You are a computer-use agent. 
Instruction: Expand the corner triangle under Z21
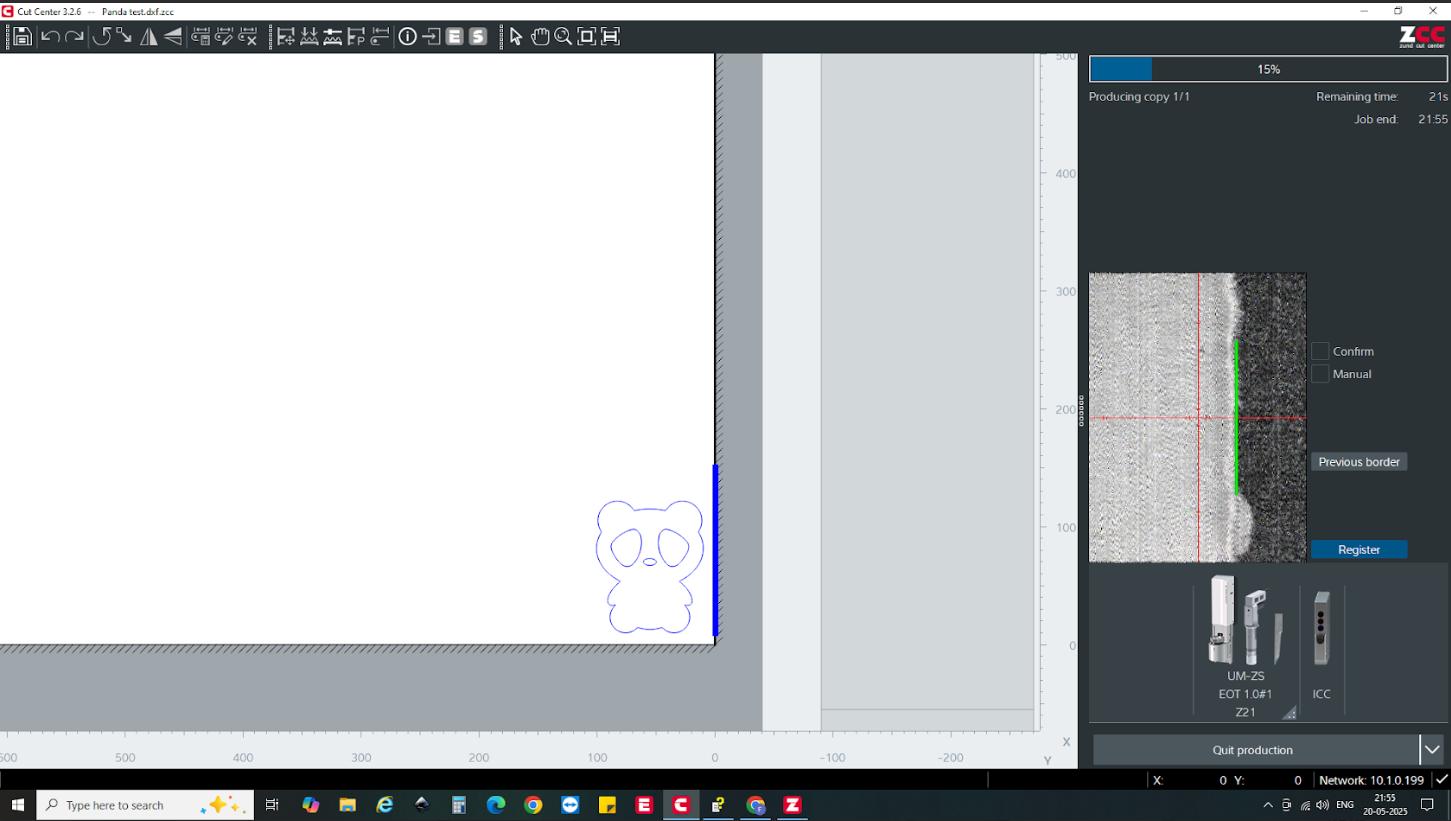[x=1290, y=713]
